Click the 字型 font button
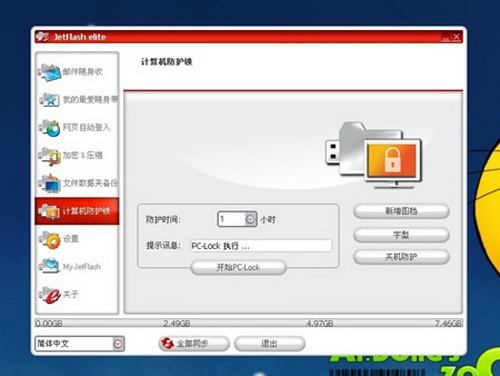The image size is (500, 376). (x=401, y=235)
